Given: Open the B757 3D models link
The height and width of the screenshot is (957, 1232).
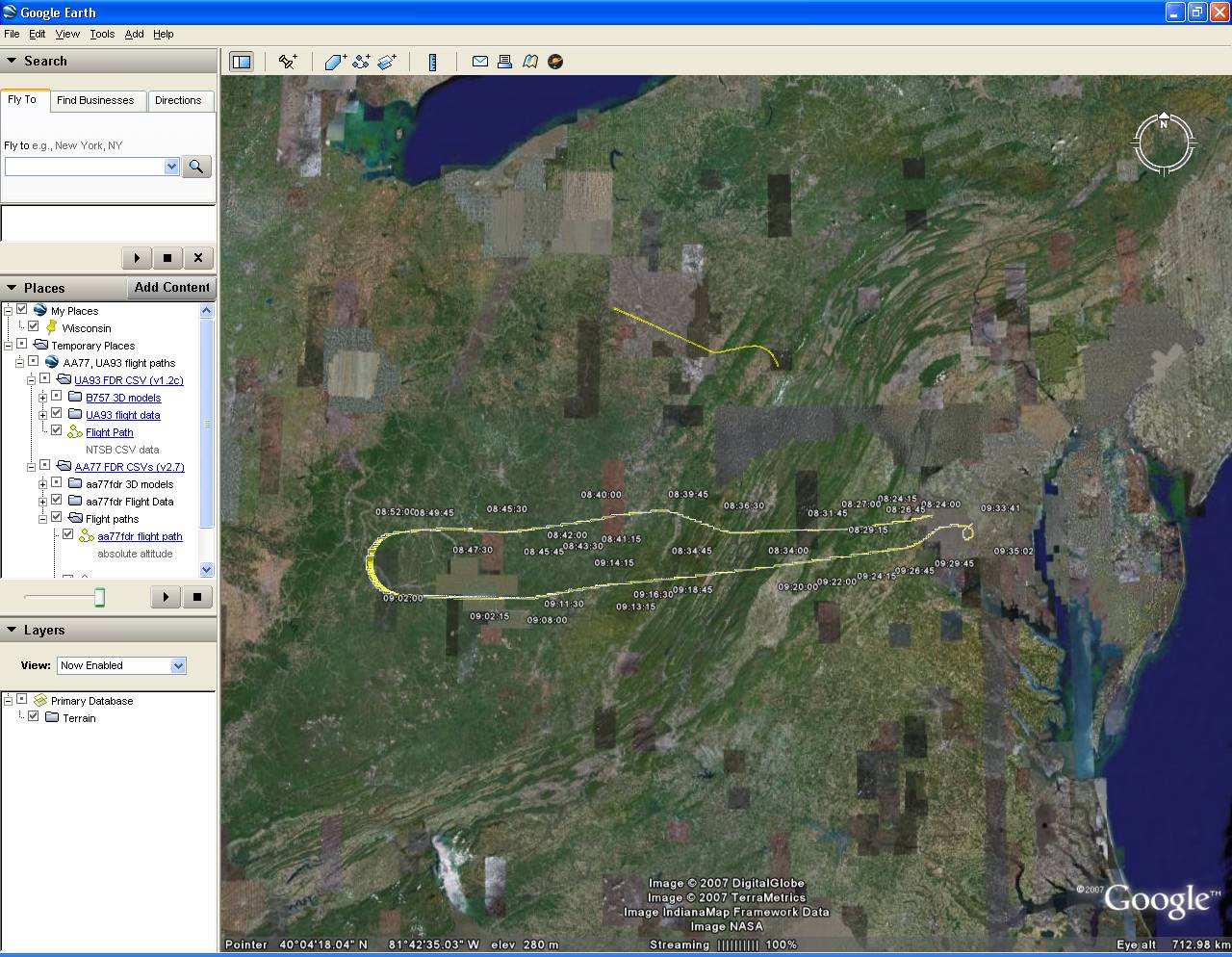Looking at the screenshot, I should click(x=123, y=398).
